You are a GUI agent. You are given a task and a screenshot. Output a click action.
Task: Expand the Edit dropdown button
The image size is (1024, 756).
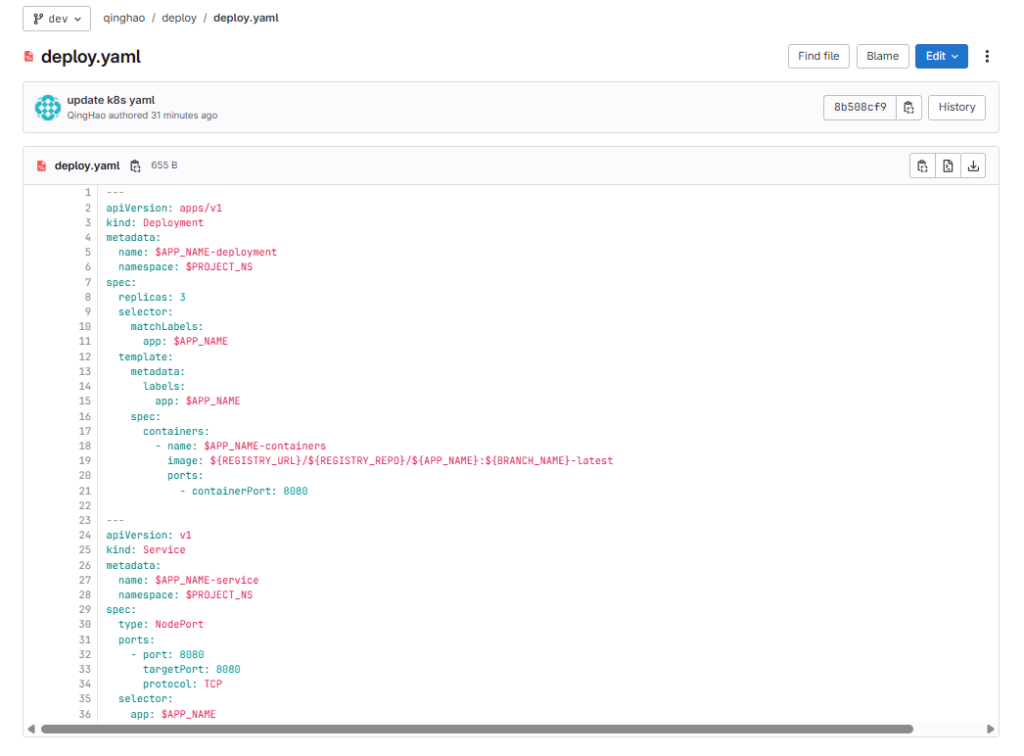(941, 56)
